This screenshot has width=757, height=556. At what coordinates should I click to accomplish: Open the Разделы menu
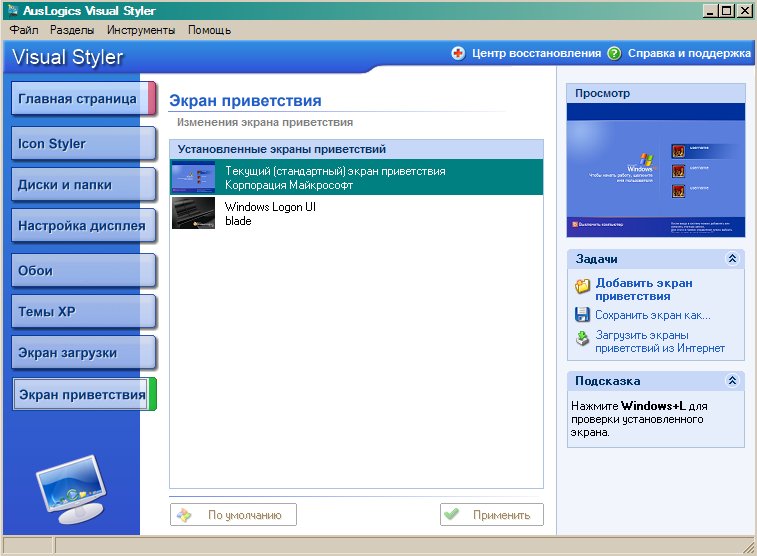coord(72,30)
